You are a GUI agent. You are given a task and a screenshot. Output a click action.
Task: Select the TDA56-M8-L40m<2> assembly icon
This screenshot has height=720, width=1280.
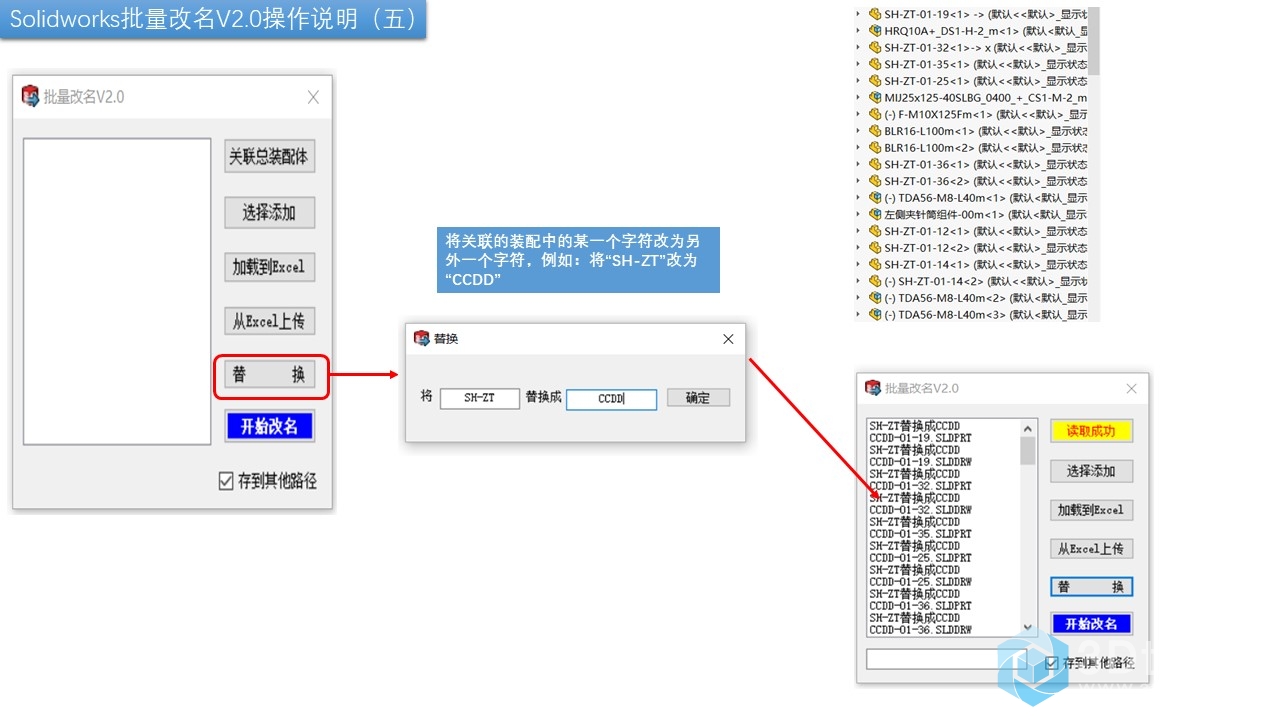875,298
